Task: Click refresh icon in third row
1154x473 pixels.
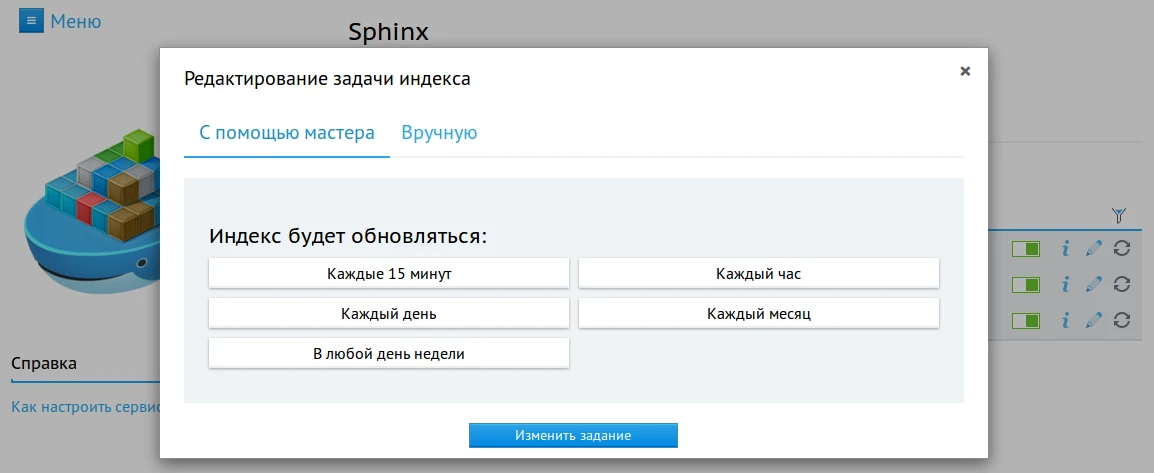Action: [1122, 320]
